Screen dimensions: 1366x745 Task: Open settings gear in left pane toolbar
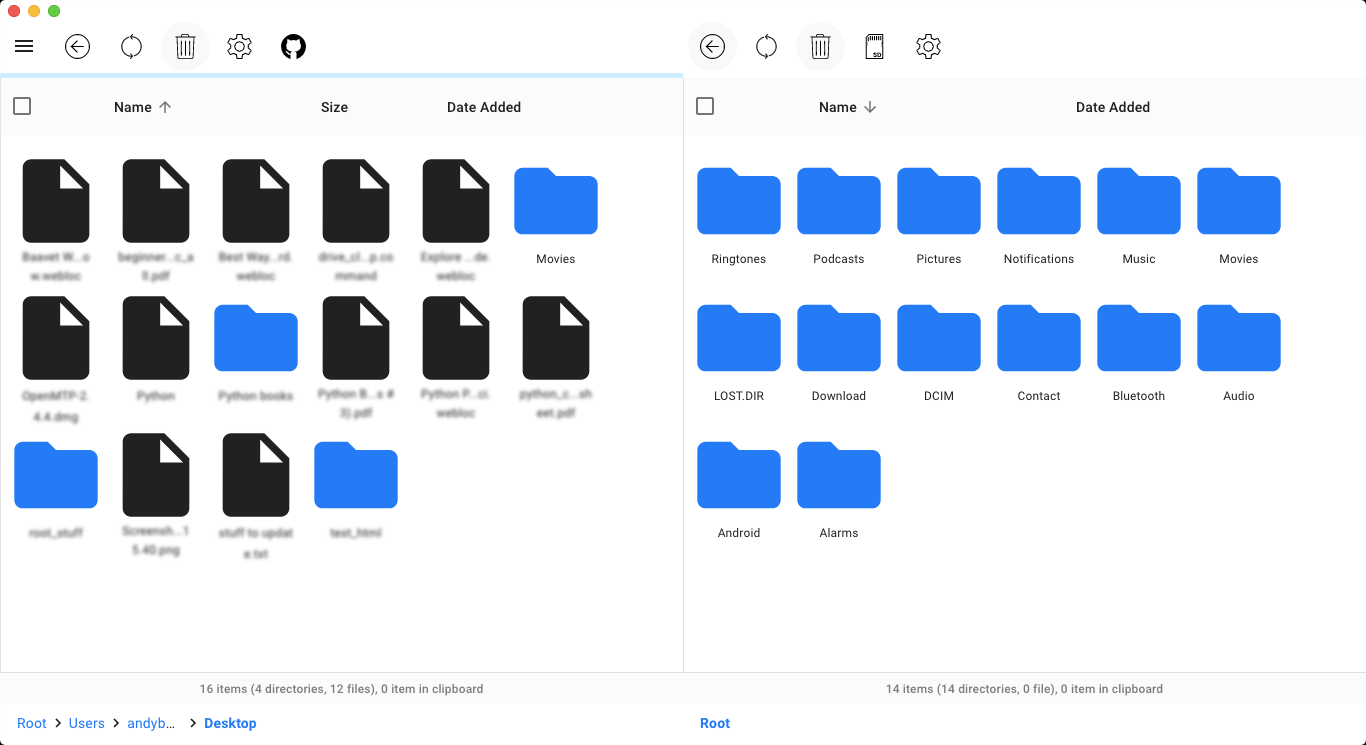[x=239, y=47]
